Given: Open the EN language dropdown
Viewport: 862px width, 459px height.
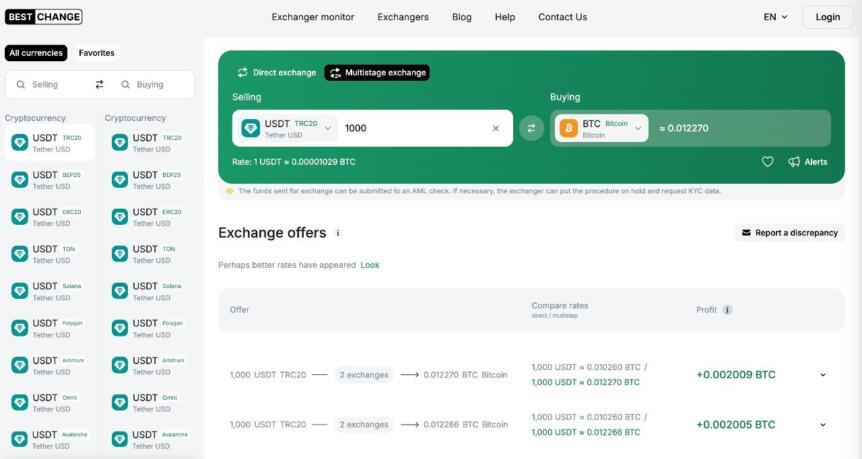Looking at the screenshot, I should [775, 17].
